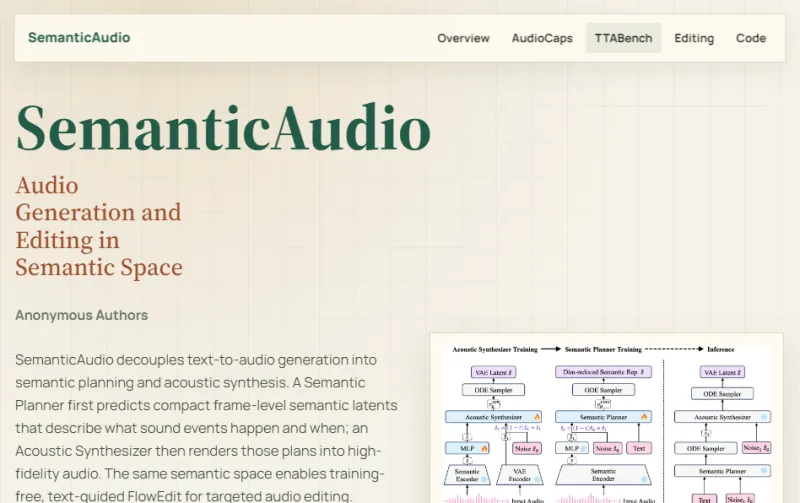Click the abstract paragraph starting 'SemanticAudio decouples'
This screenshot has height=503, width=800.
tap(206, 427)
